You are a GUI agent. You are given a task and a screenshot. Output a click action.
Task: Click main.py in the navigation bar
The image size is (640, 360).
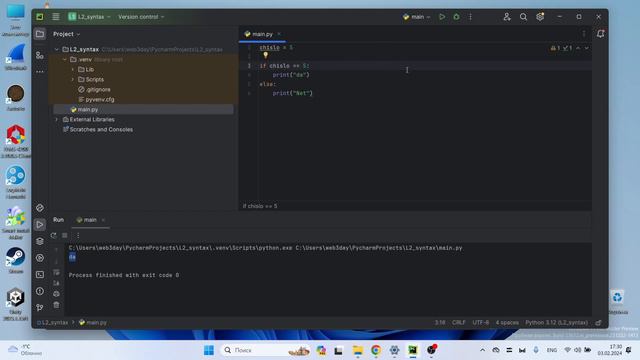pos(93,322)
